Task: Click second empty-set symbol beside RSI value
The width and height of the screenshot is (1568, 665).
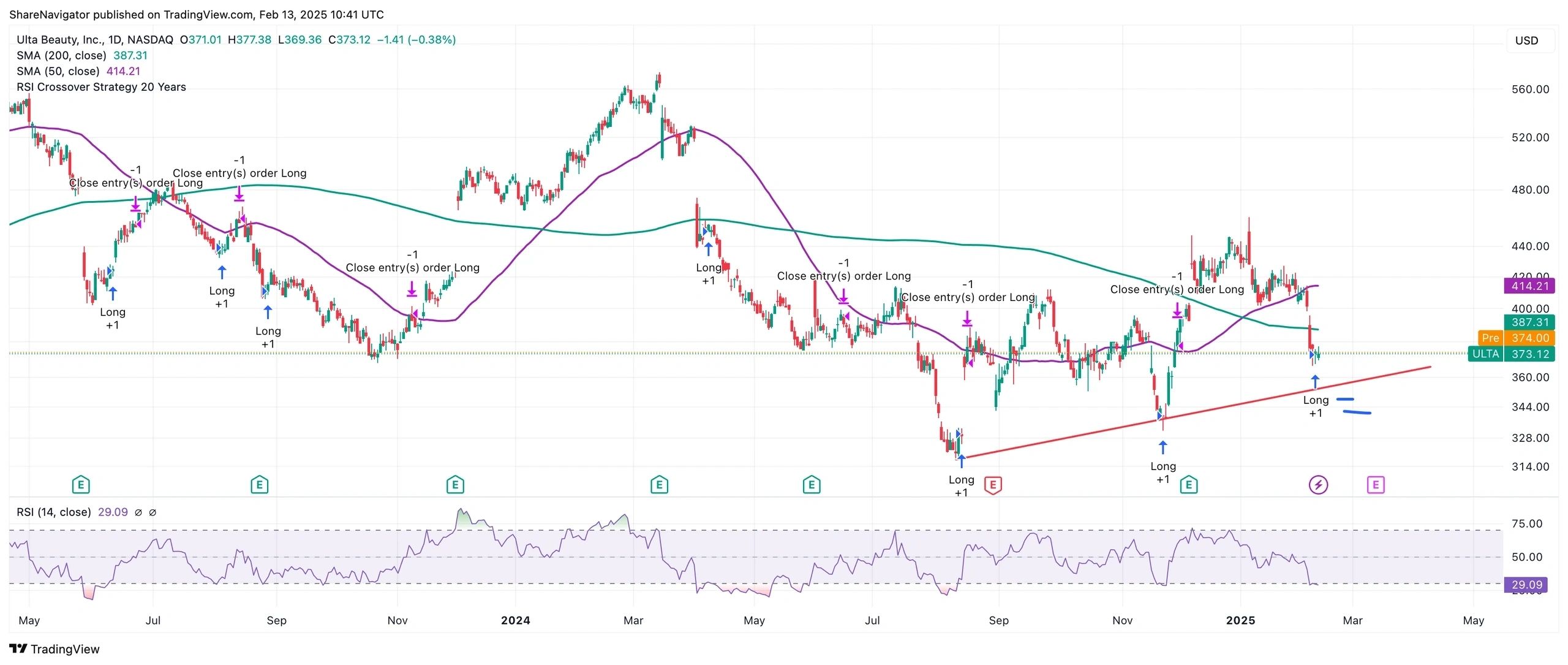Action: (x=153, y=512)
